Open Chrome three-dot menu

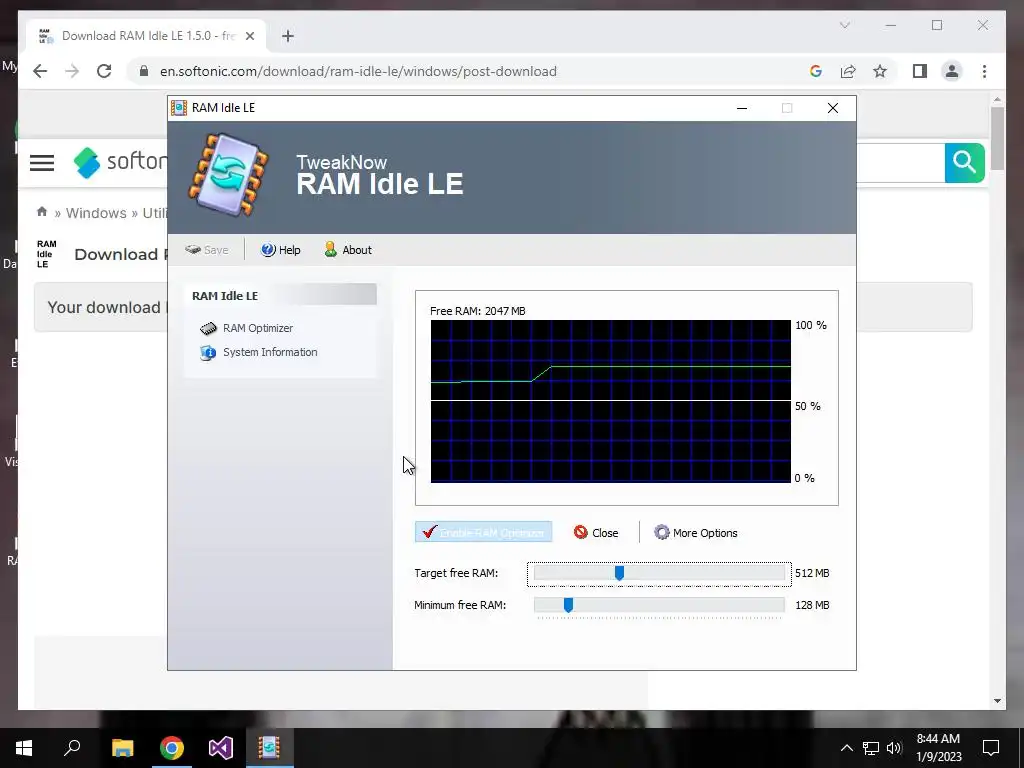(984, 71)
